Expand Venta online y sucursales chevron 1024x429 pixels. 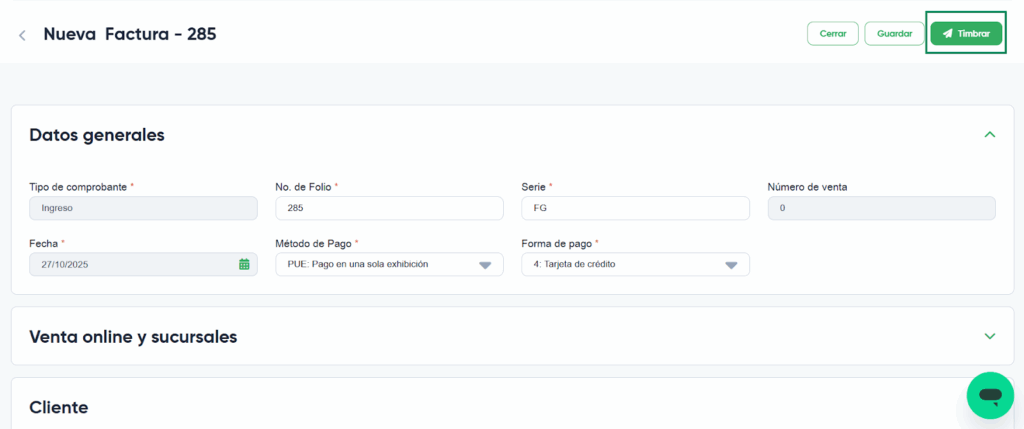(x=989, y=336)
